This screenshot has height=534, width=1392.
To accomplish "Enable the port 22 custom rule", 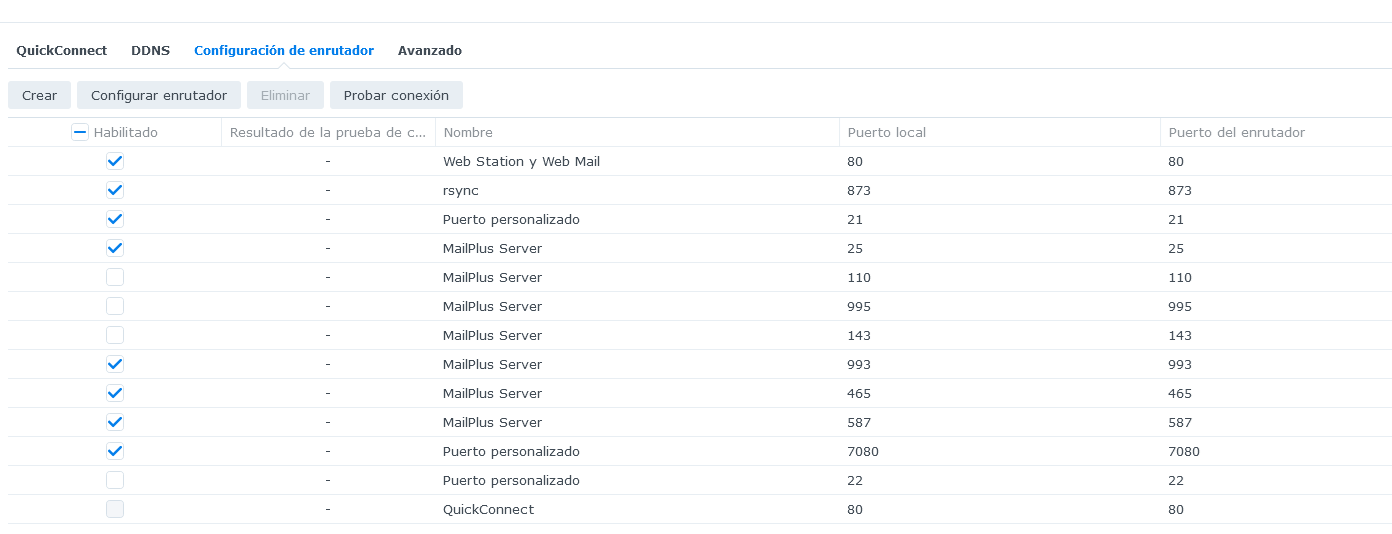I will tap(115, 480).
